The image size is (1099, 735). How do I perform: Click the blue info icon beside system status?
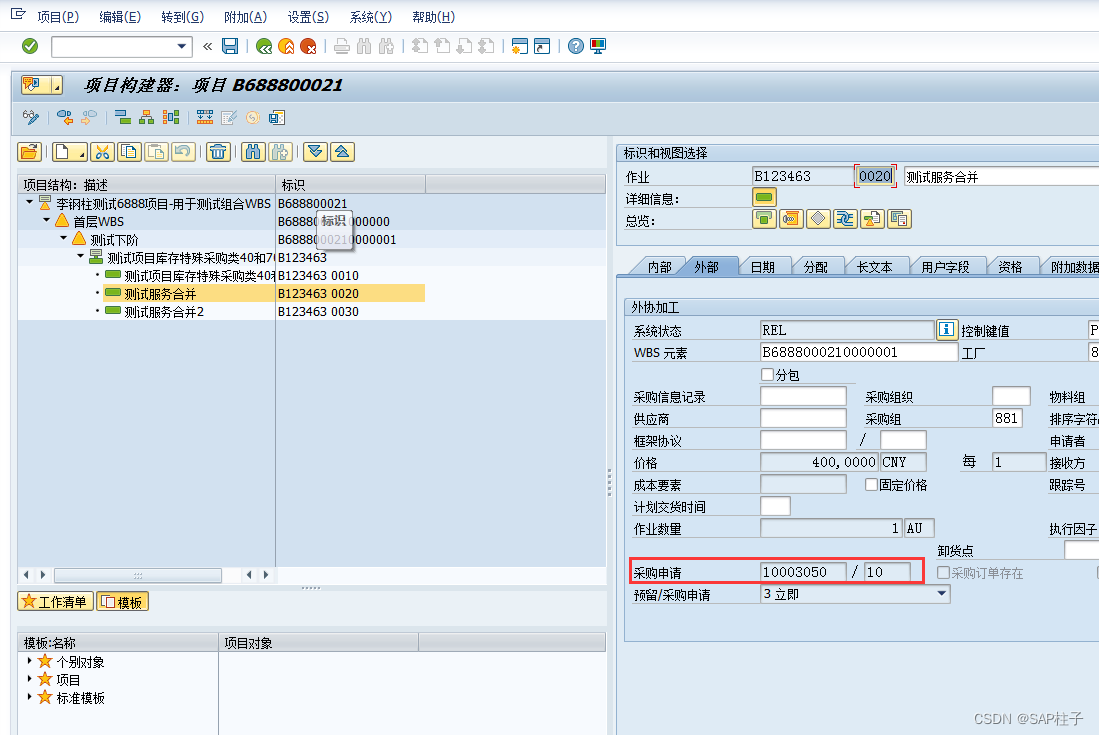click(947, 330)
